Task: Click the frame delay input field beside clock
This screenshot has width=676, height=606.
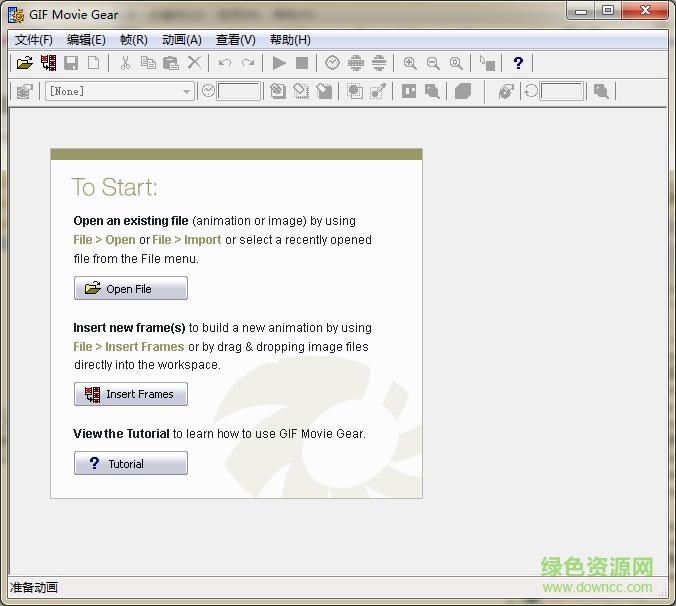Action: pyautogui.click(x=238, y=91)
